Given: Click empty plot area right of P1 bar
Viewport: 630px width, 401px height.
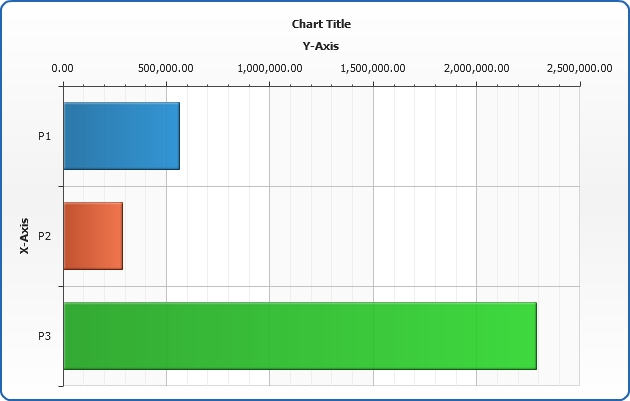Looking at the screenshot, I should 380,136.
